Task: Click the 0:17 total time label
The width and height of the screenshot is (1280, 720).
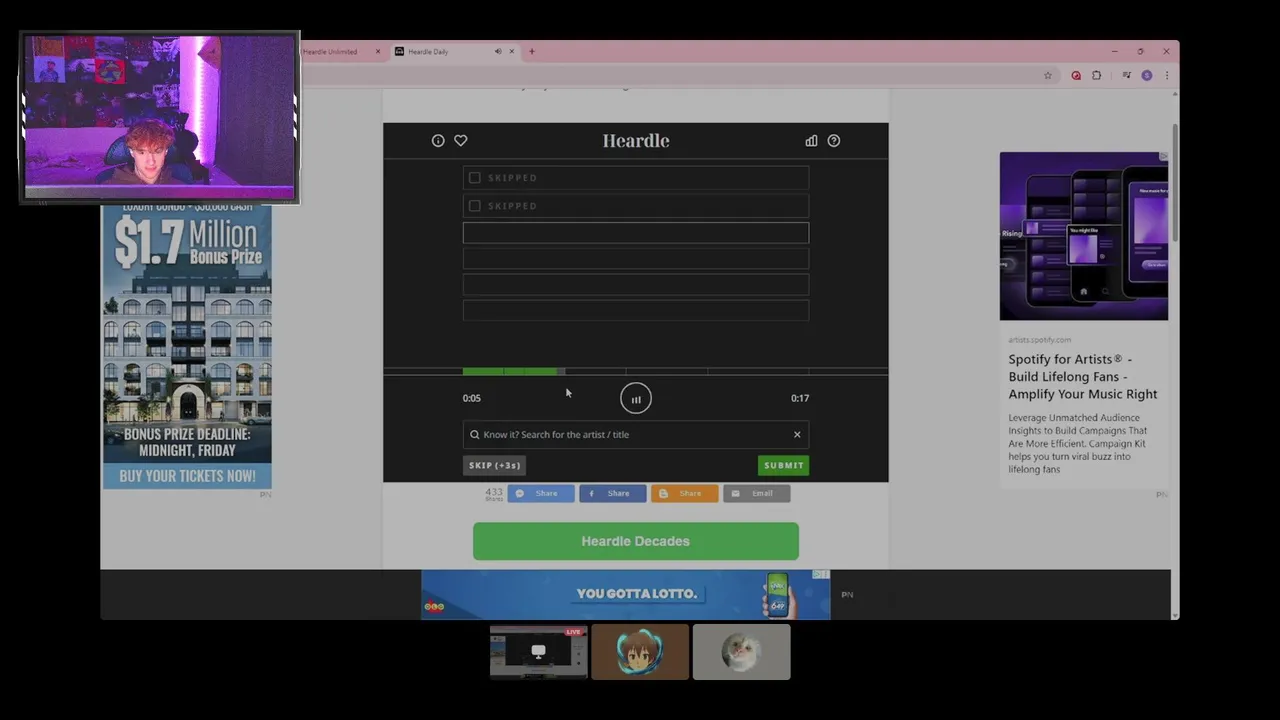Action: click(800, 398)
